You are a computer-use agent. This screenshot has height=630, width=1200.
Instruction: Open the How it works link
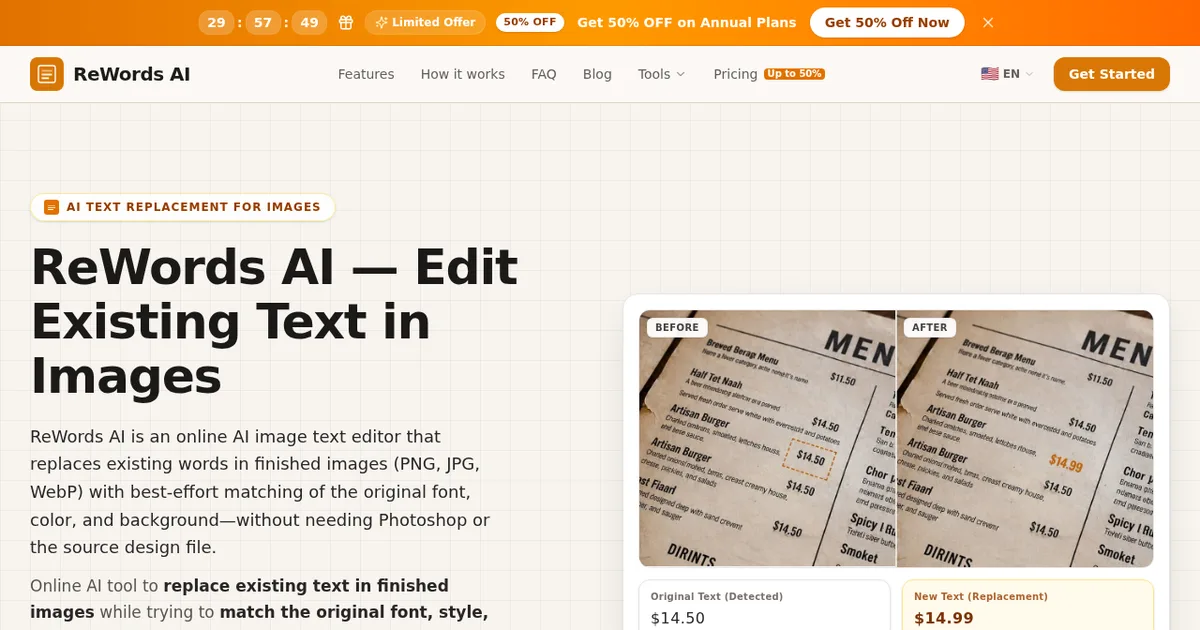[463, 74]
